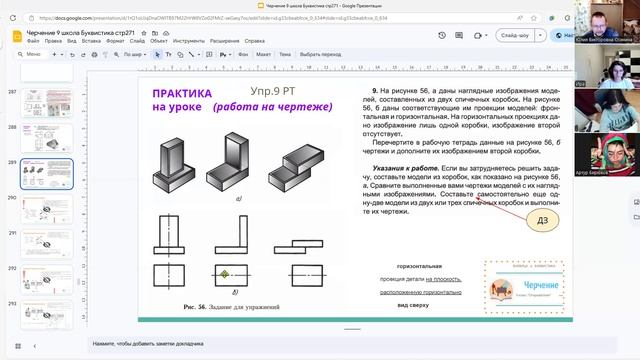Open version history clock icon
Viewport: 640px width, 360px height.
pos(442,36)
